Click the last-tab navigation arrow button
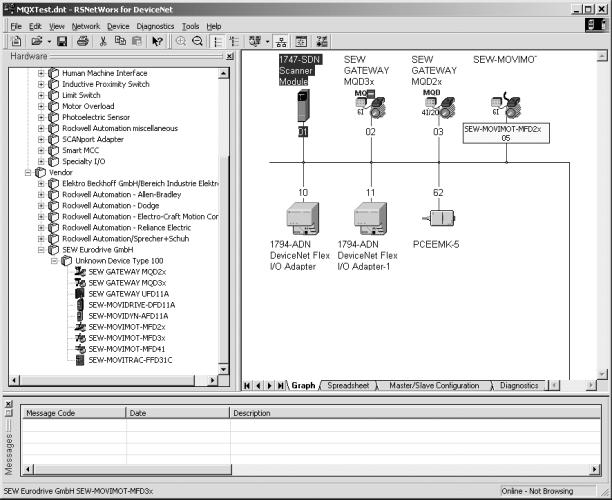Image resolution: width=612 pixels, height=500 pixels. coord(280,386)
